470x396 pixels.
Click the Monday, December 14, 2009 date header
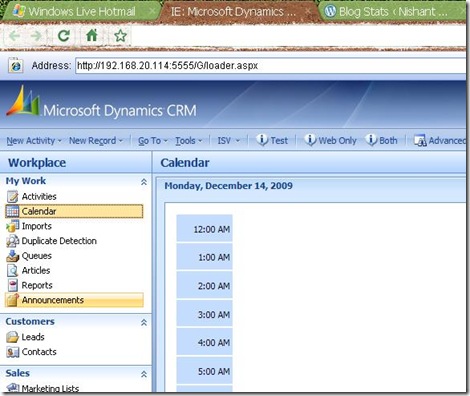coord(229,186)
